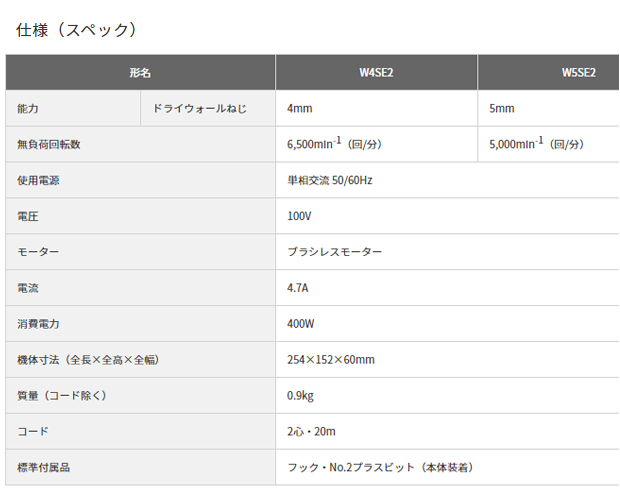This screenshot has height=500, width=620.
Task: Click the W5SE2 model column header
Action: click(x=578, y=73)
